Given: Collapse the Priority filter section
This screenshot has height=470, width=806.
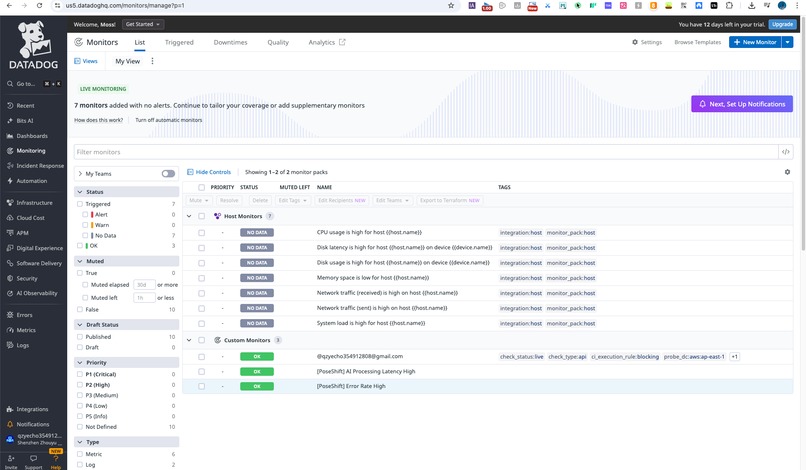Looking at the screenshot, I should [80, 363].
